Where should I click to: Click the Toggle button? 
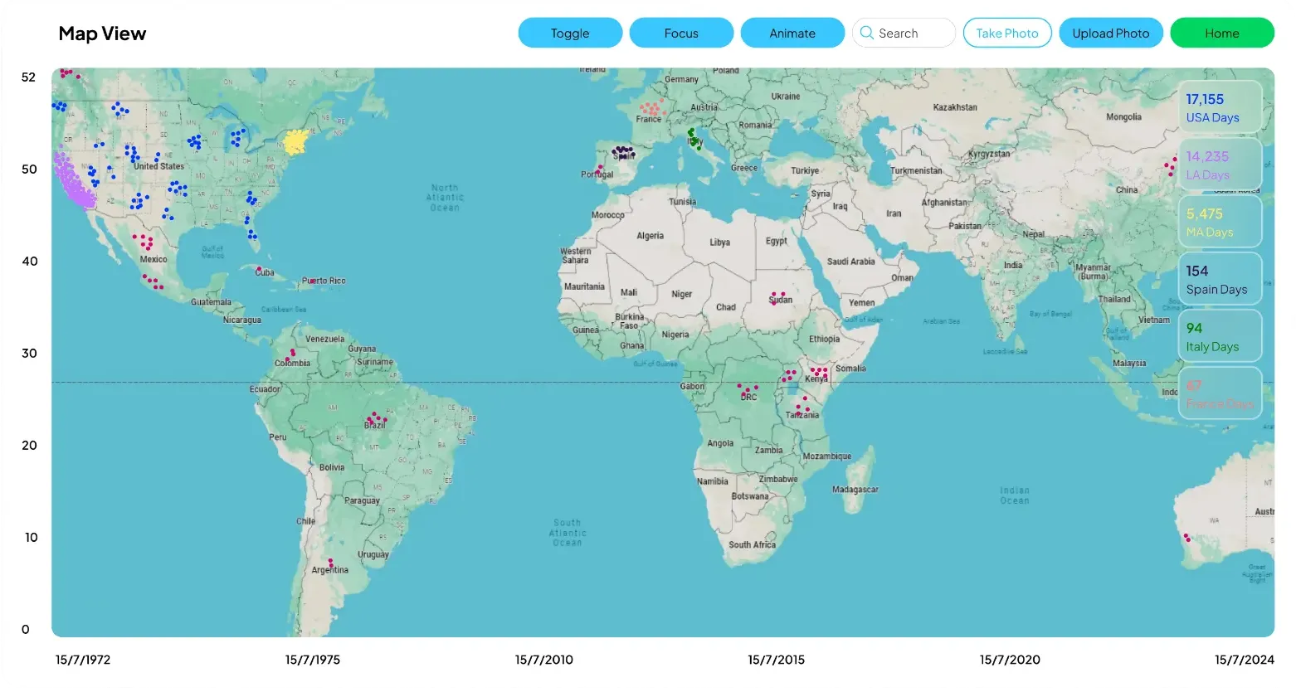(570, 33)
